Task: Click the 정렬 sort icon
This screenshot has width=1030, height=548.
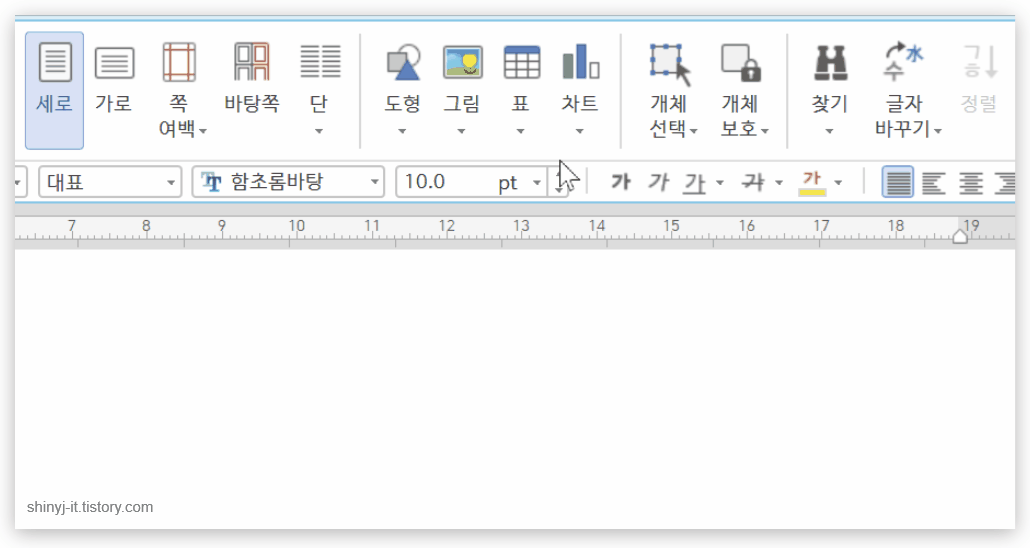Action: coord(979,61)
